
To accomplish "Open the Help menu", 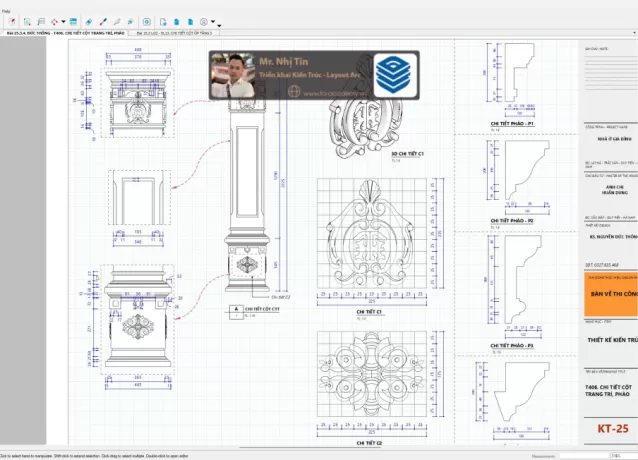I will click(6, 11).
